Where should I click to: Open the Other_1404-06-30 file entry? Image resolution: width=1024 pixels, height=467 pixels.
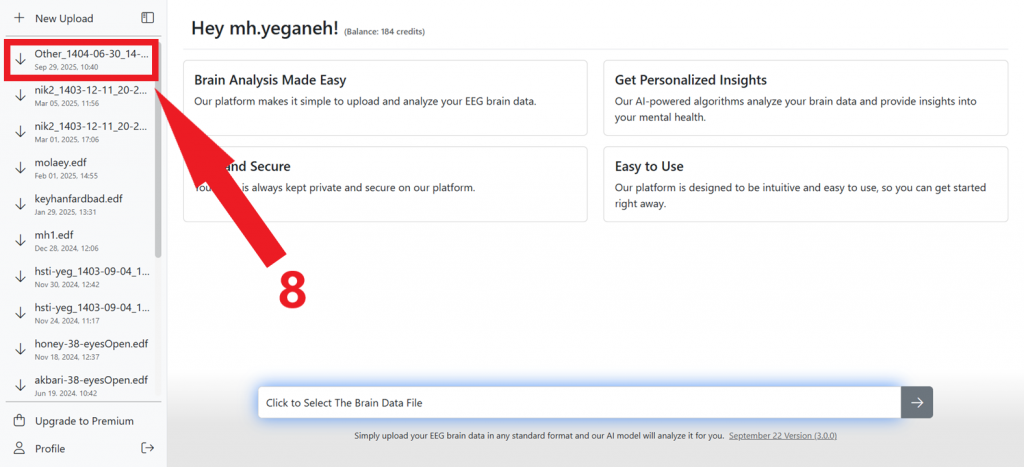[90, 59]
